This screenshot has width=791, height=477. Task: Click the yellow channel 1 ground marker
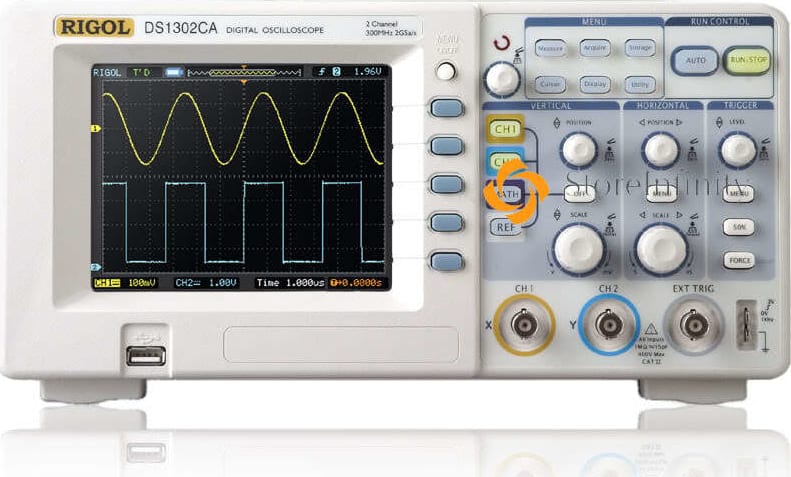click(96, 129)
